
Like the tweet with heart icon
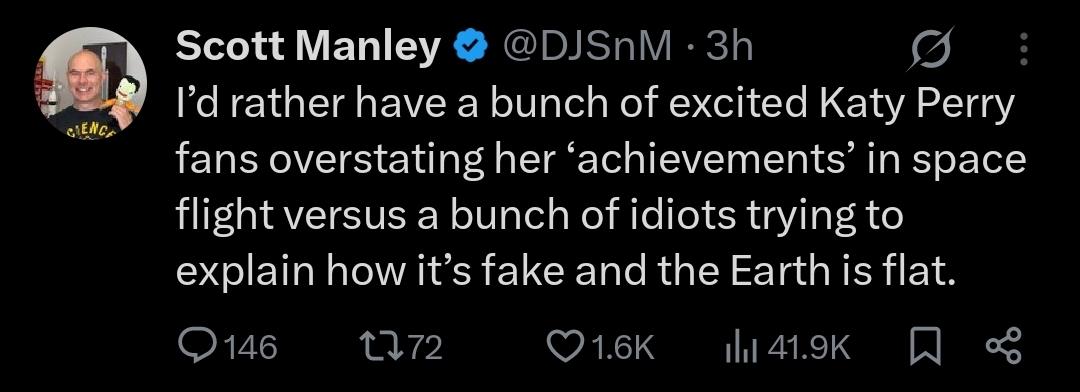(565, 347)
